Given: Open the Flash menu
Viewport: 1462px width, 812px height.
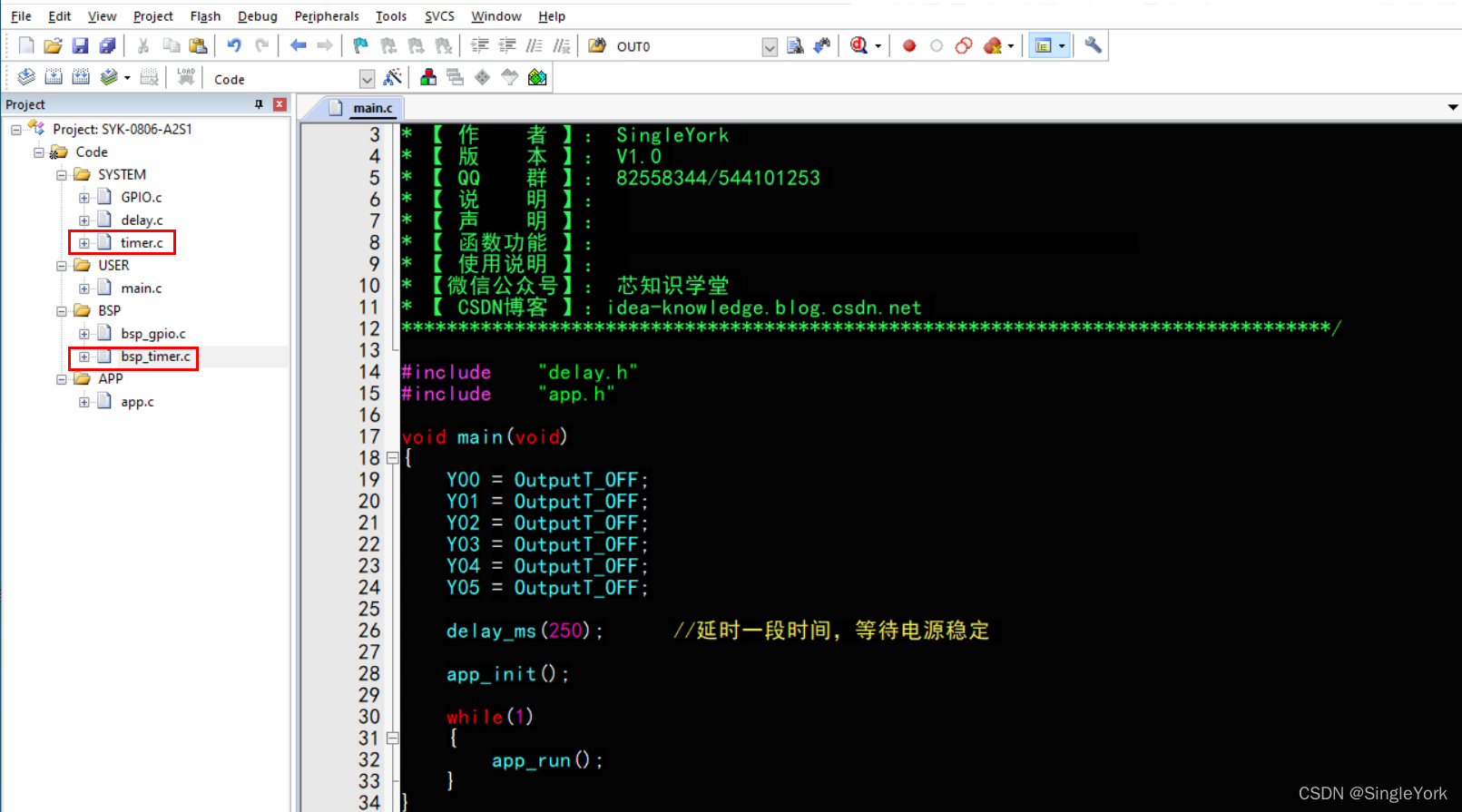Looking at the screenshot, I should 205,16.
